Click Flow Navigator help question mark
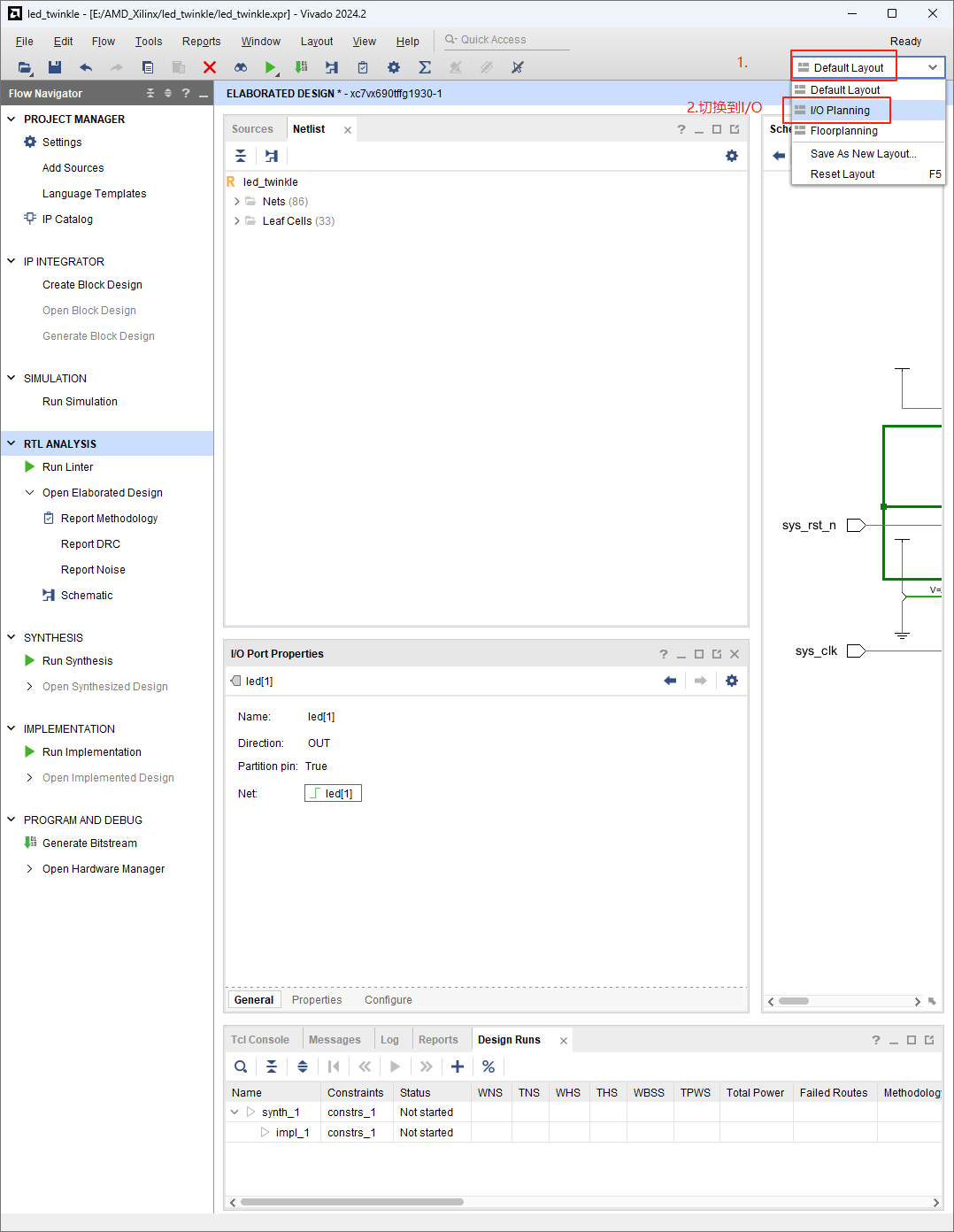The width and height of the screenshot is (954, 1232). click(186, 93)
